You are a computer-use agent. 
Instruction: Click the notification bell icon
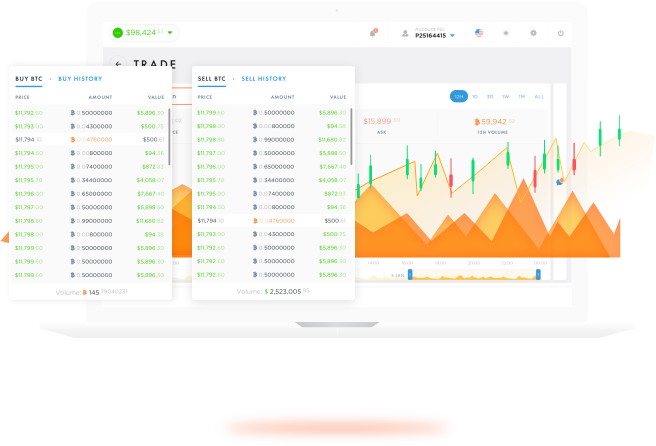point(373,33)
